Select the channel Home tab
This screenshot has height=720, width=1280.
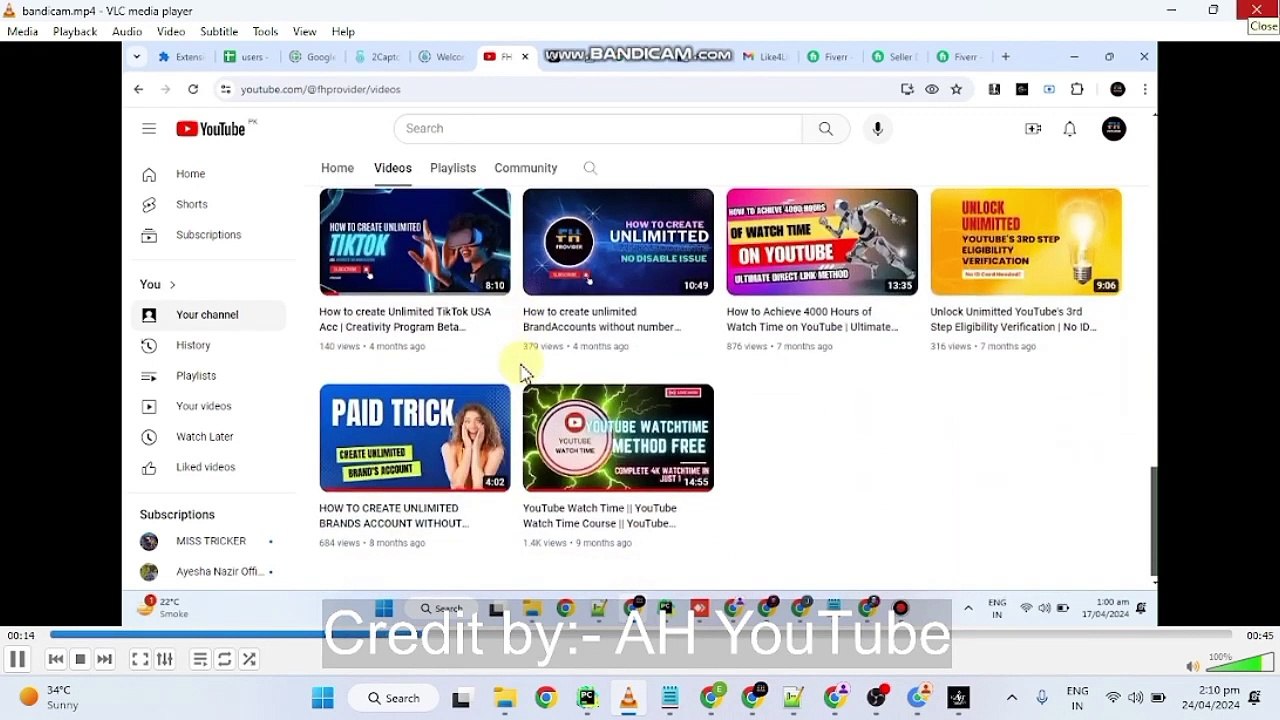tap(337, 168)
